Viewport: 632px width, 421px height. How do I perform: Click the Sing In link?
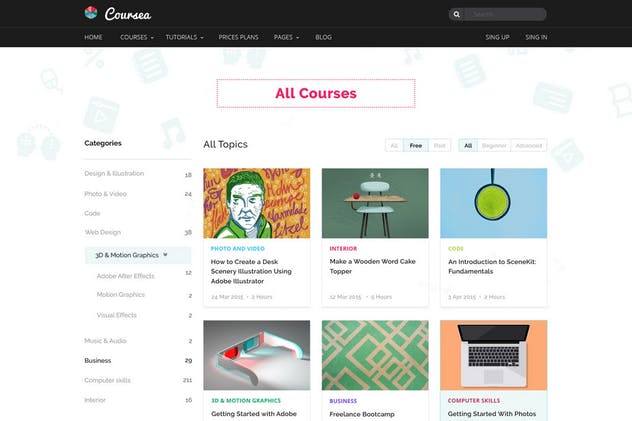(536, 37)
